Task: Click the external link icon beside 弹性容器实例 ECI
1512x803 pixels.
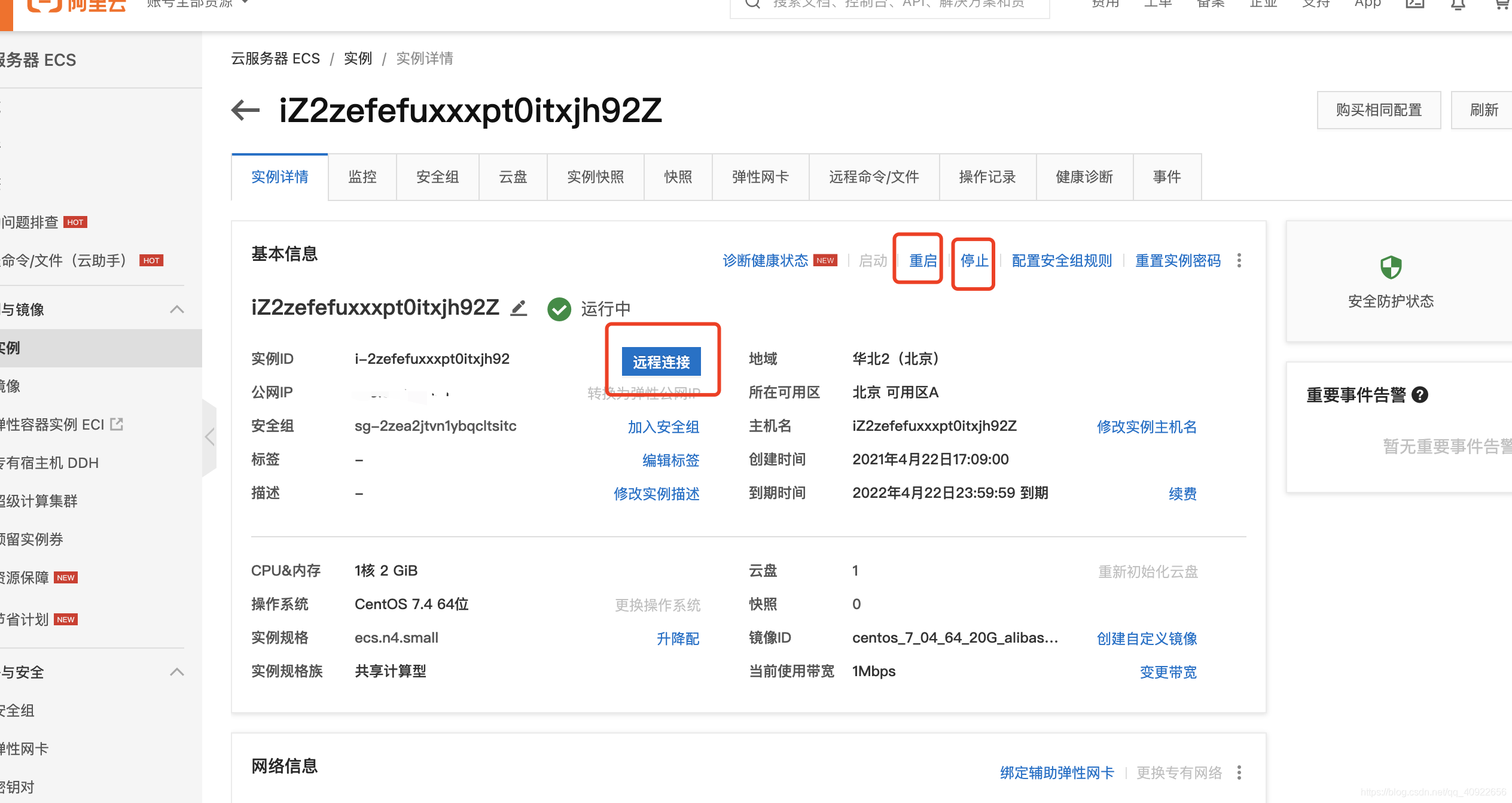Action: 117,424
